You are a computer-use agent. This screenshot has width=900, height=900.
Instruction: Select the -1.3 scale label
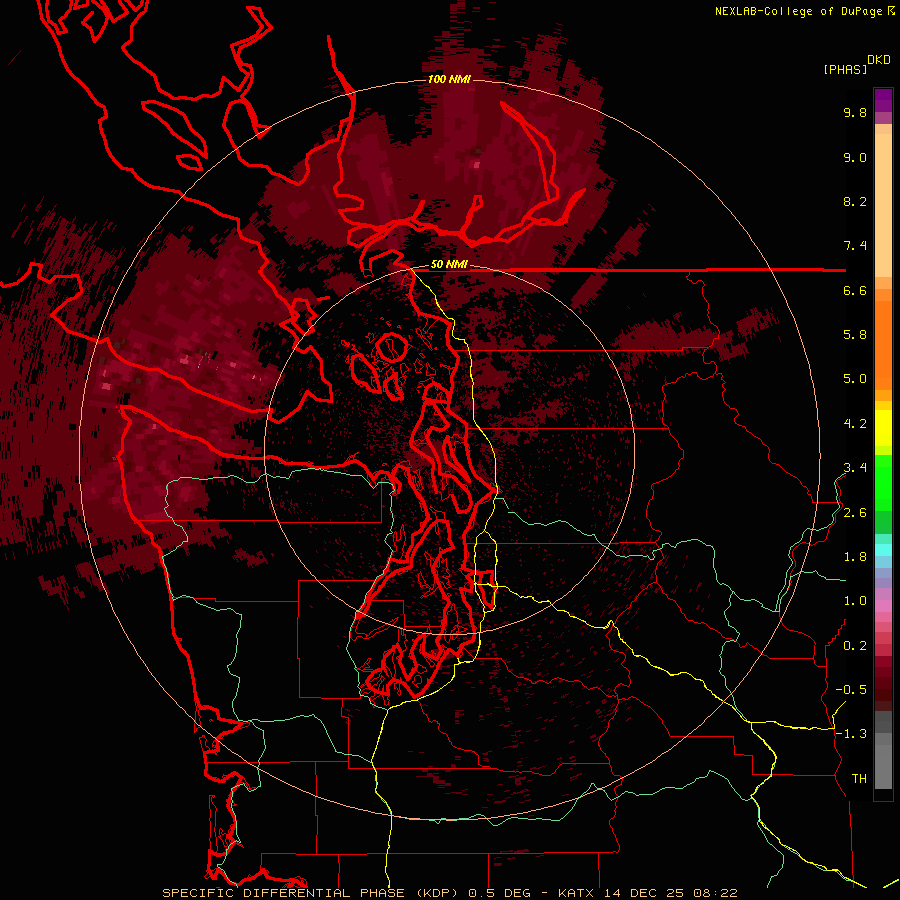(851, 734)
